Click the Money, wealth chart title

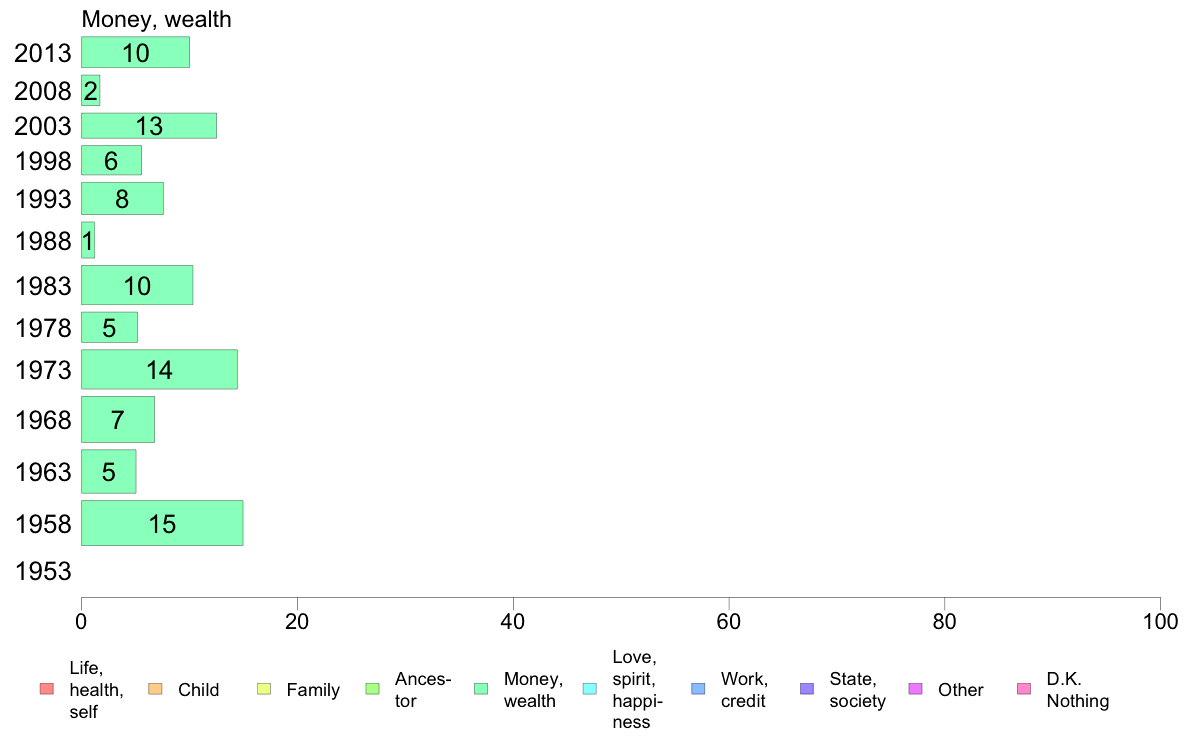(x=156, y=19)
